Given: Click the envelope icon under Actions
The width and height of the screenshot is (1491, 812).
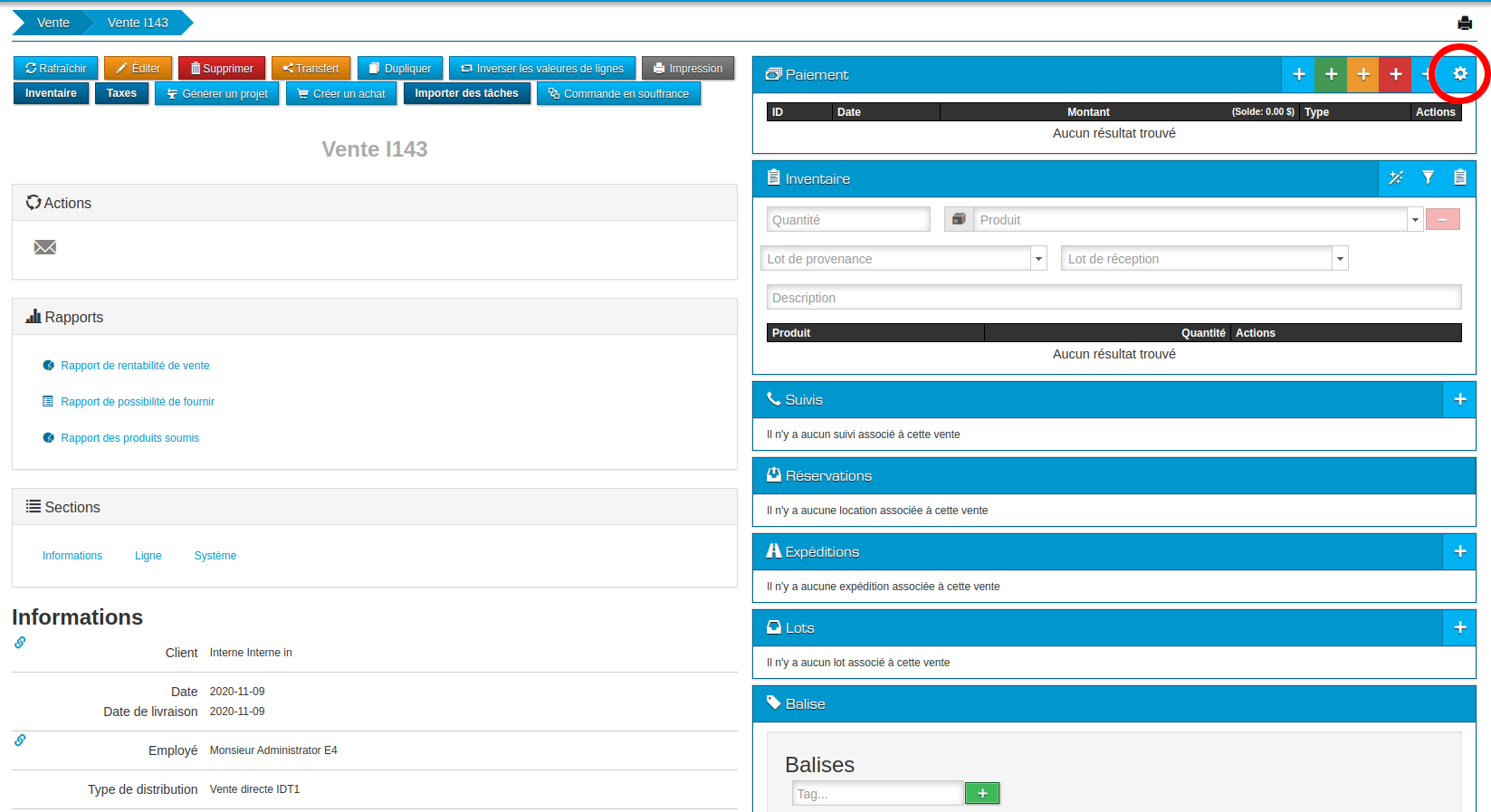Looking at the screenshot, I should point(45,247).
